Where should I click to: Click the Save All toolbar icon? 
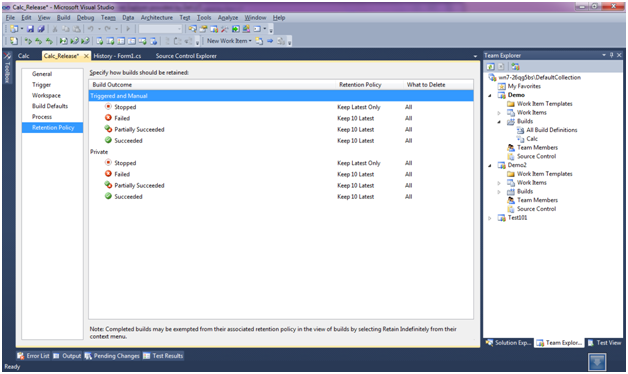coord(40,29)
